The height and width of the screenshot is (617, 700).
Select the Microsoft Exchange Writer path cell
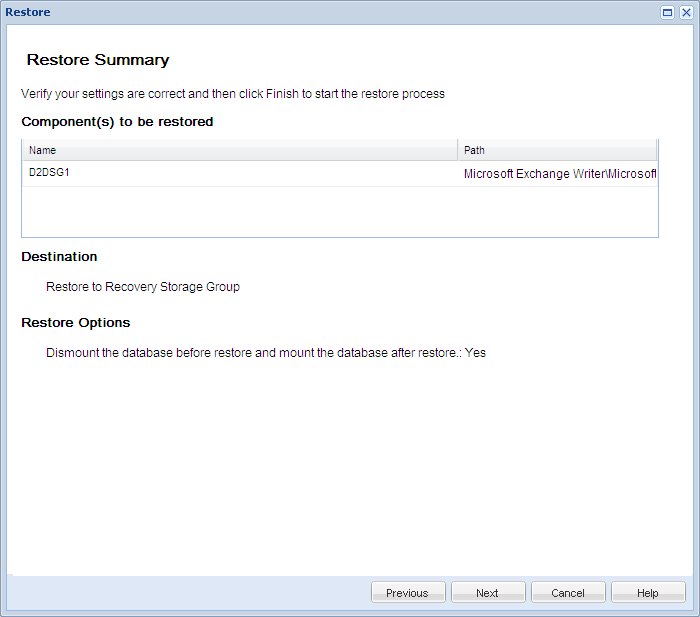(560, 174)
